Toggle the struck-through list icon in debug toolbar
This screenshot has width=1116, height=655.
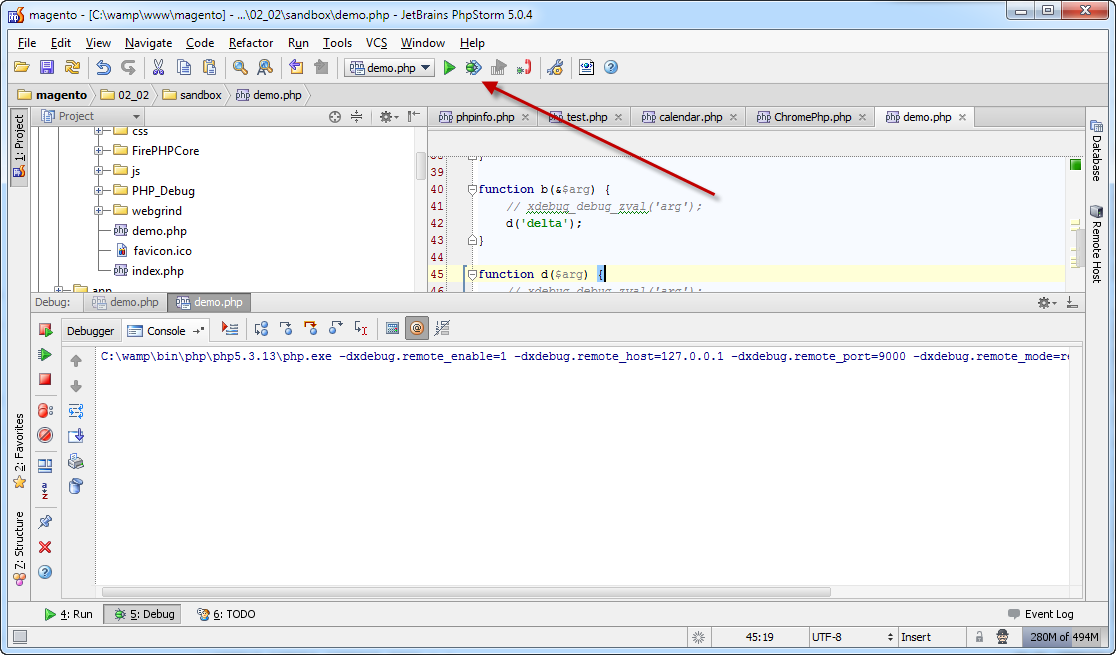(x=442, y=328)
